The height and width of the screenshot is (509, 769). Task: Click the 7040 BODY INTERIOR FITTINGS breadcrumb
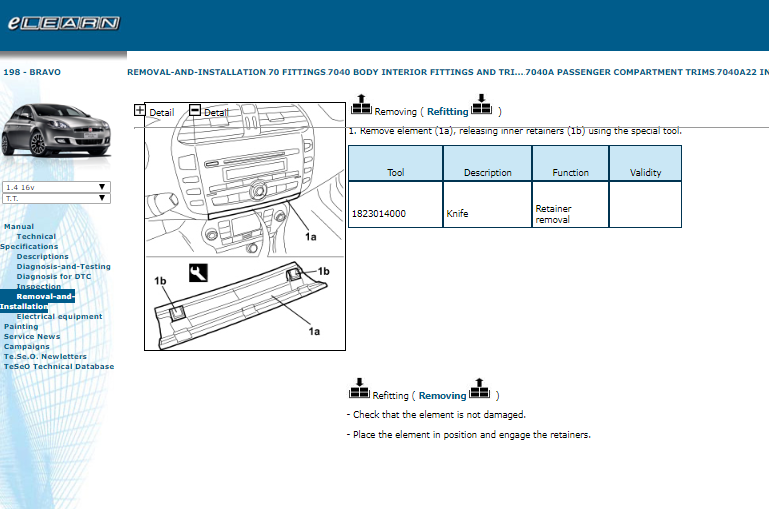click(426, 72)
